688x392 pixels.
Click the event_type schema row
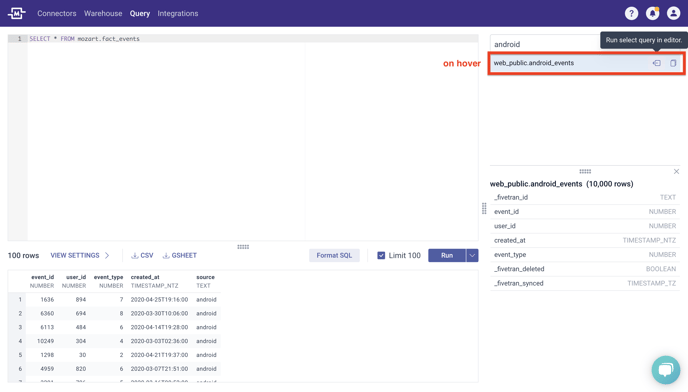585,255
